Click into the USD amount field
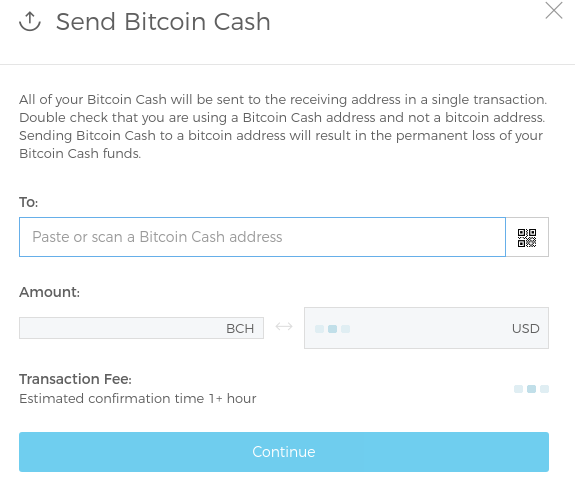Image resolution: width=575 pixels, height=484 pixels. pyautogui.click(x=426, y=328)
